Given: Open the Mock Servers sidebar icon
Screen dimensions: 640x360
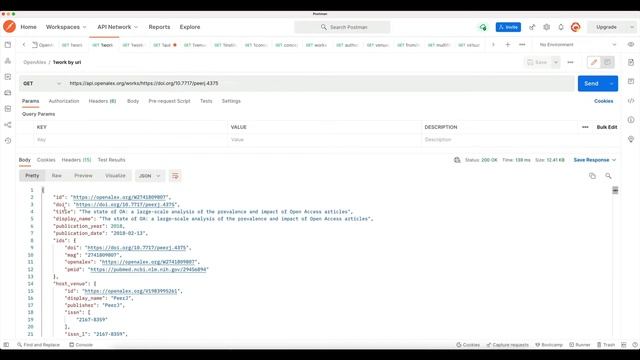Looking at the screenshot, I should point(8,93).
